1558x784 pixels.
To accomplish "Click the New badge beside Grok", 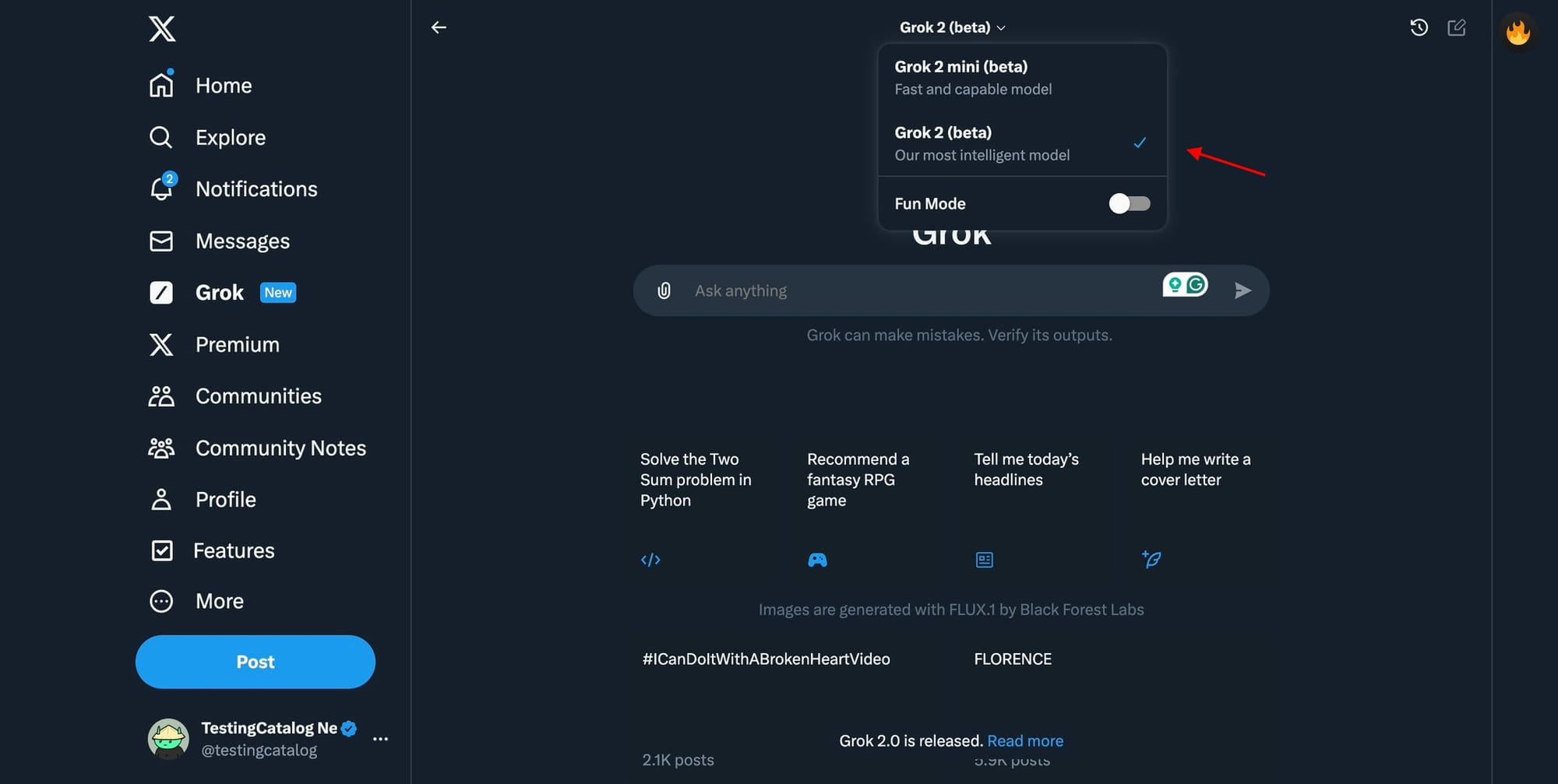I will pos(278,293).
